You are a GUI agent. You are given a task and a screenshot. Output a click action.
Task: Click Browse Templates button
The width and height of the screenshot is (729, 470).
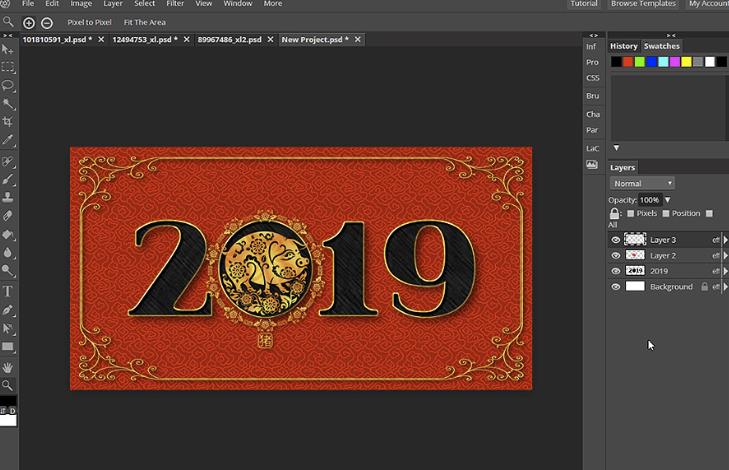[643, 4]
